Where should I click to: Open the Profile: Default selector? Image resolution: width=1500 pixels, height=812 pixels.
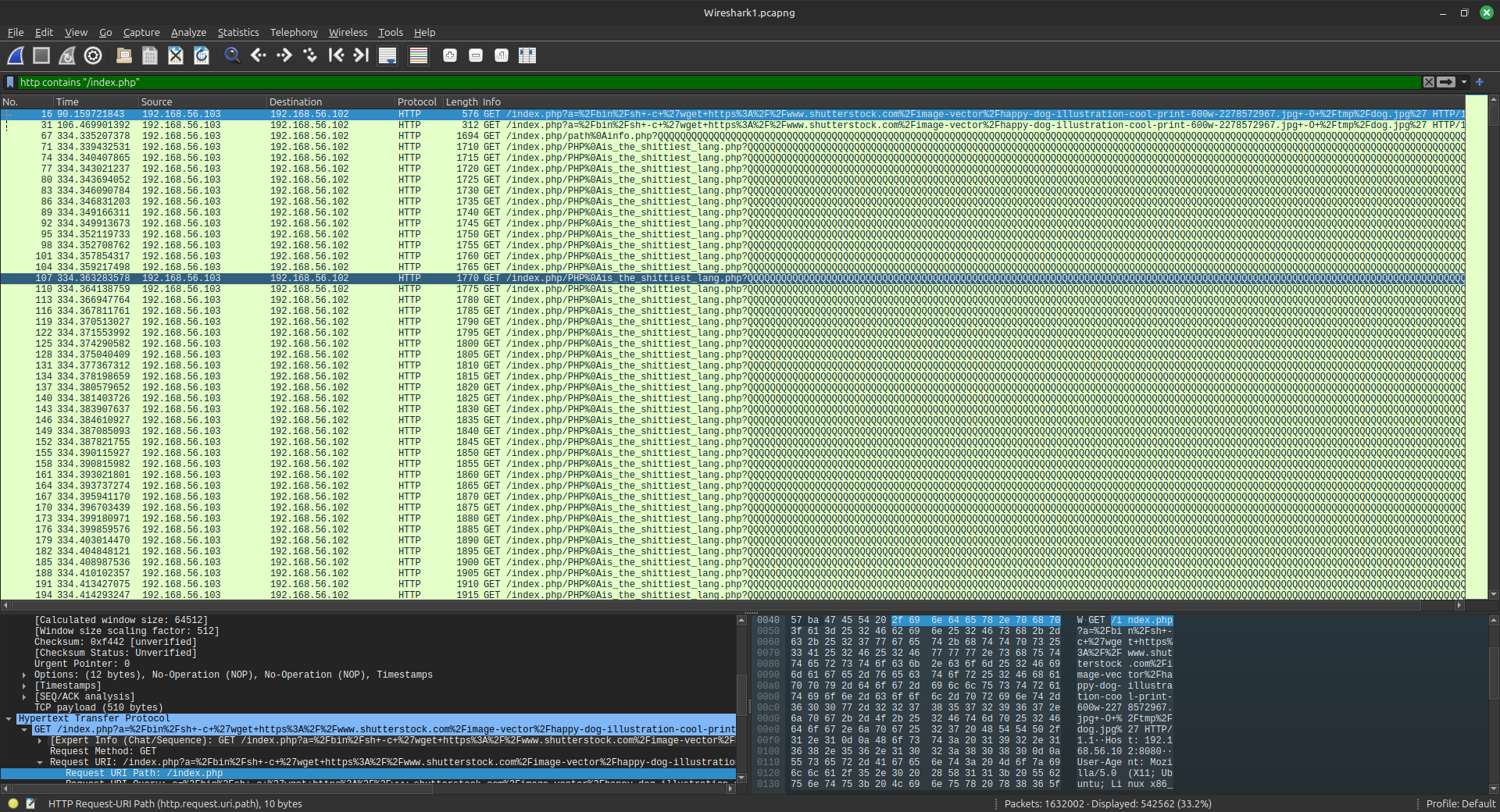pos(1460,803)
